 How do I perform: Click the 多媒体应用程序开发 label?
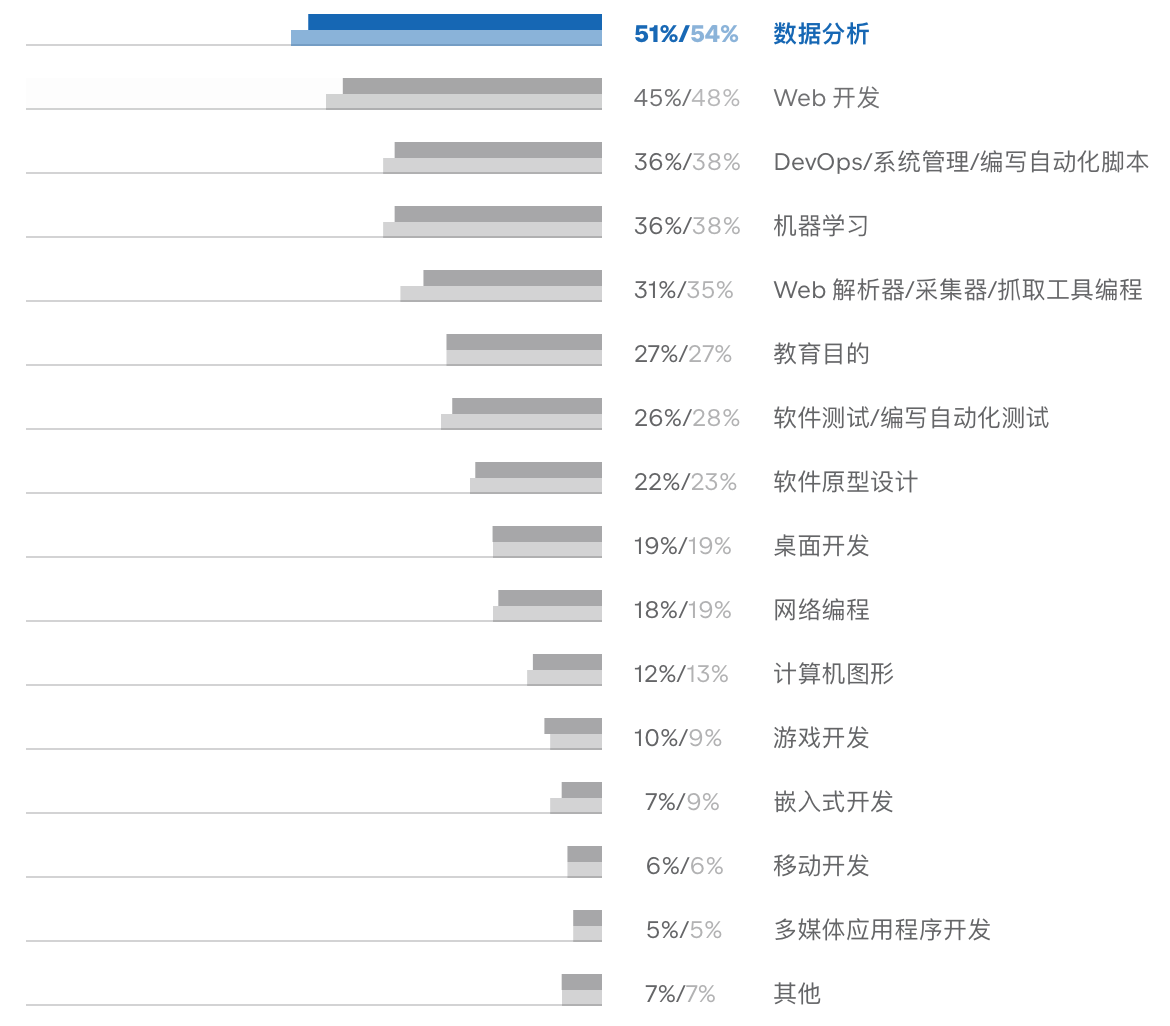[882, 930]
